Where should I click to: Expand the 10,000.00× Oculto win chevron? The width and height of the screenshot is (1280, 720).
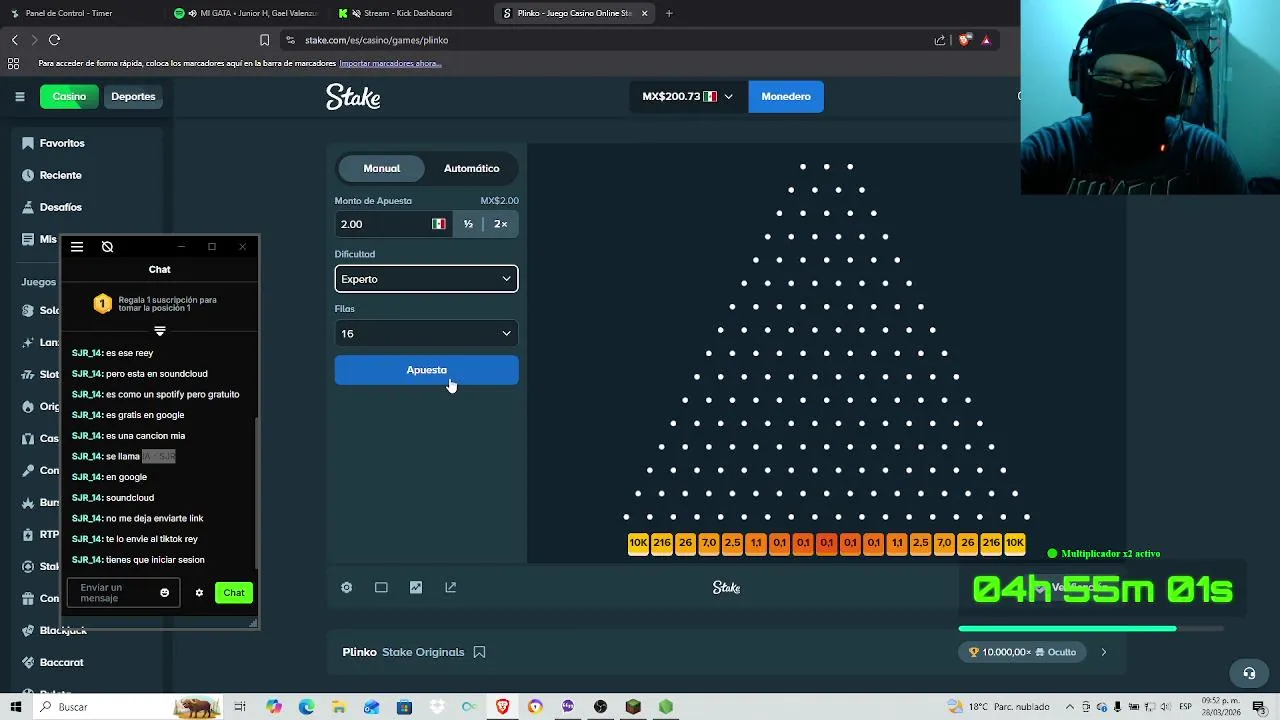pos(1103,652)
